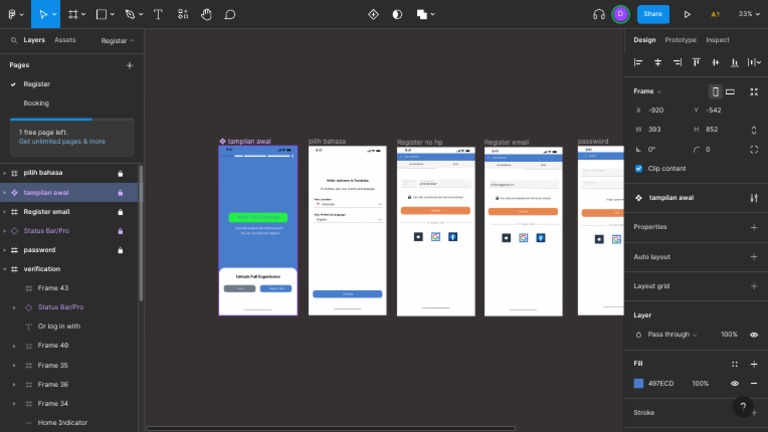
Task: Toggle layer visibility eye icon
Action: [753, 334]
